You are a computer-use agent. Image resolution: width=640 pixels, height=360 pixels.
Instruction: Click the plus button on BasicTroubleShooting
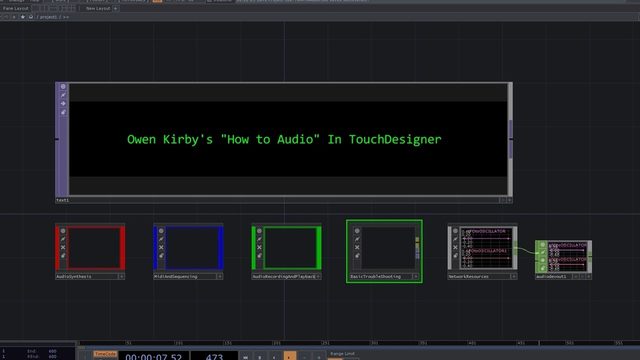pyautogui.click(x=416, y=277)
